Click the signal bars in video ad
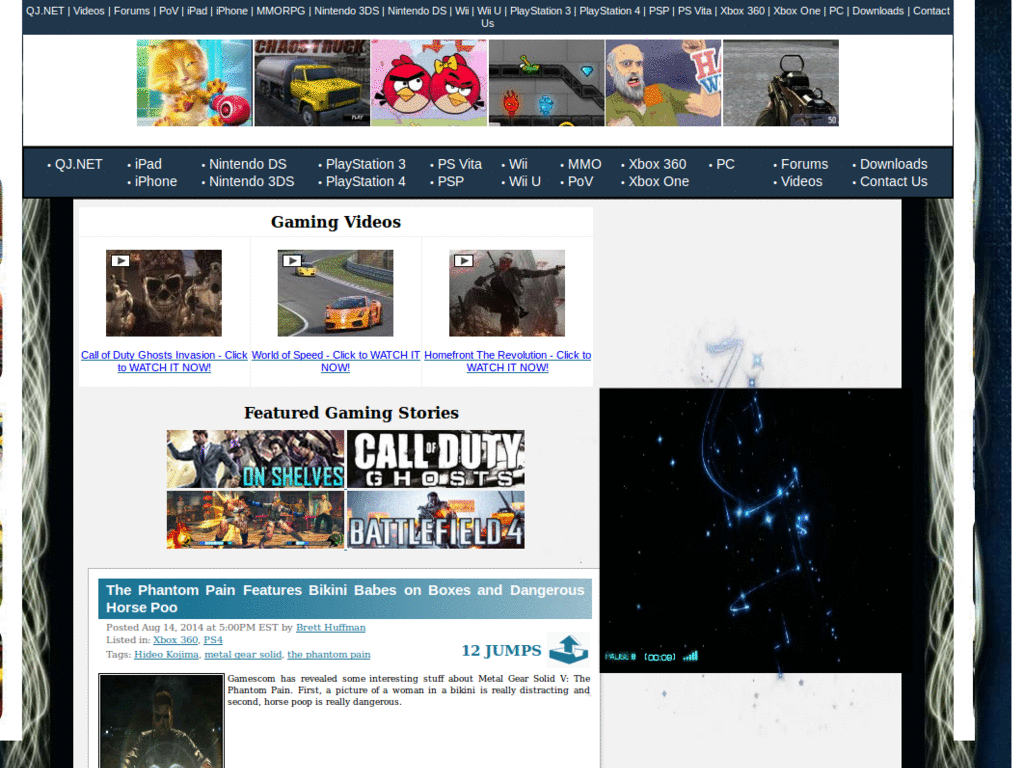1024x768 pixels. [690, 656]
